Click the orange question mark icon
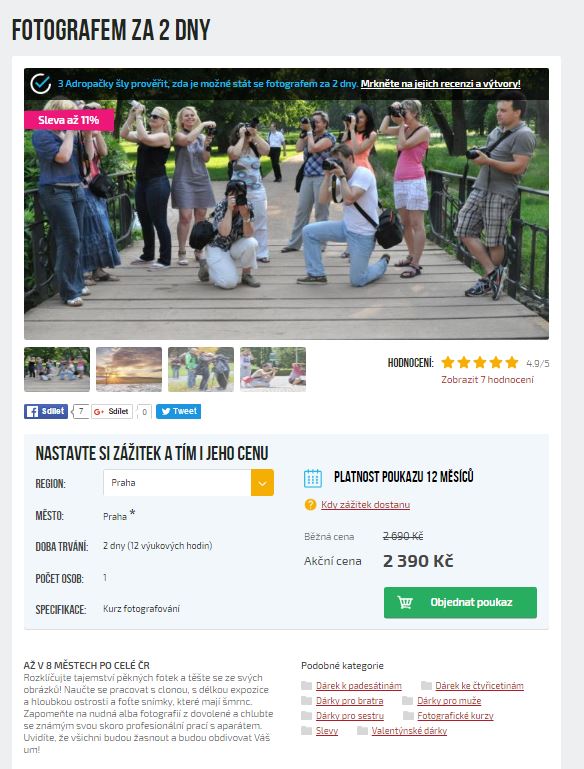 pyautogui.click(x=310, y=505)
